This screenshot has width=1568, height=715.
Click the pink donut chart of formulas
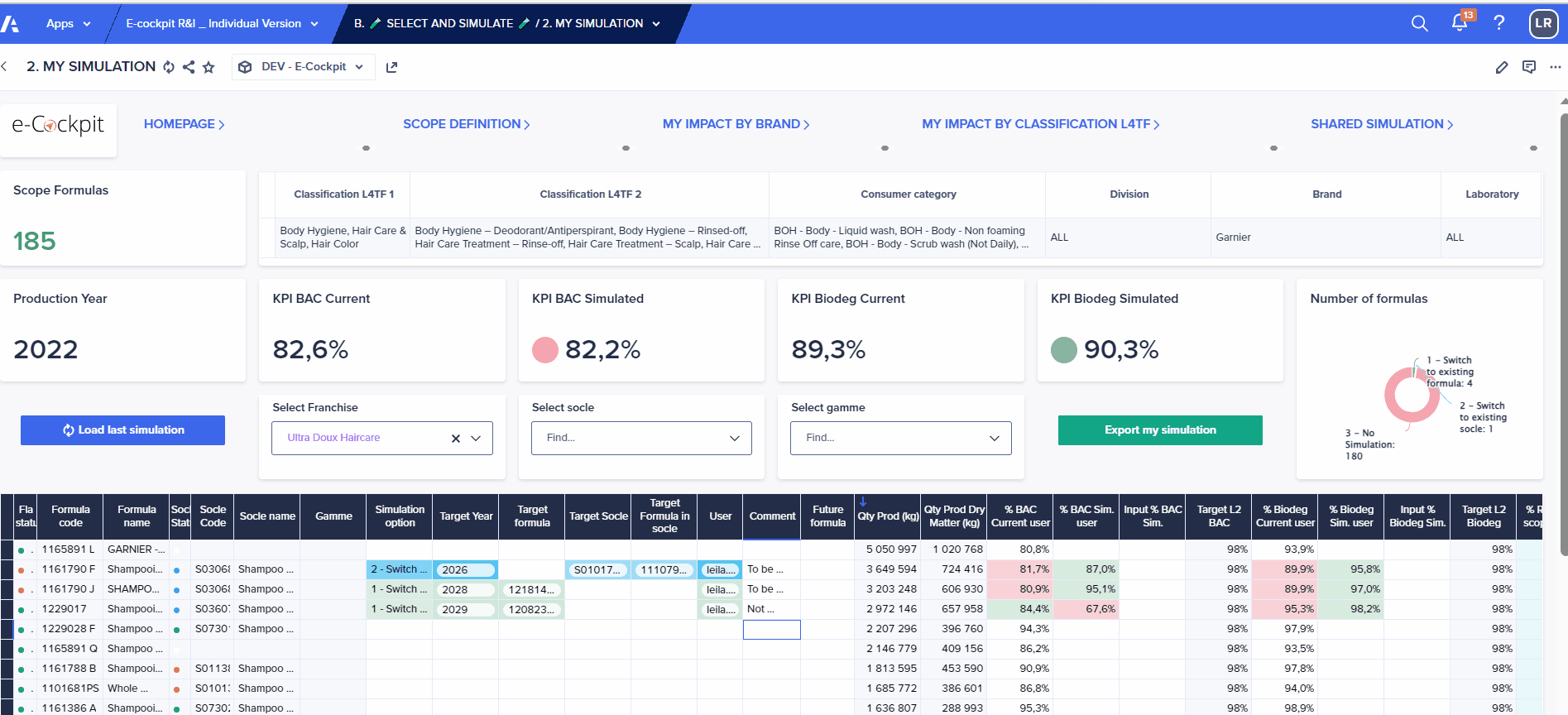point(1412,396)
